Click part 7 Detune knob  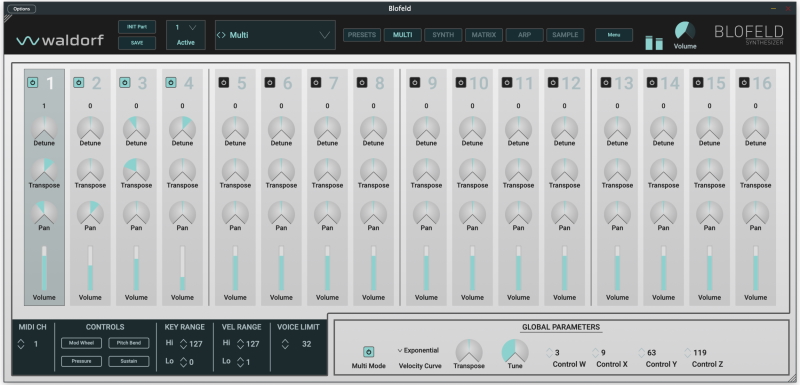pyautogui.click(x=327, y=129)
